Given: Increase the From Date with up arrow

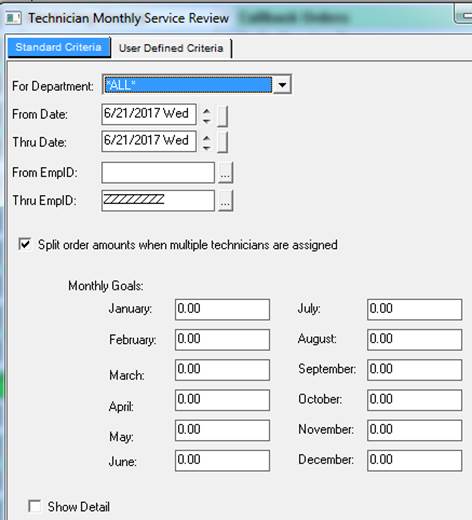Looking at the screenshot, I should tap(207, 111).
